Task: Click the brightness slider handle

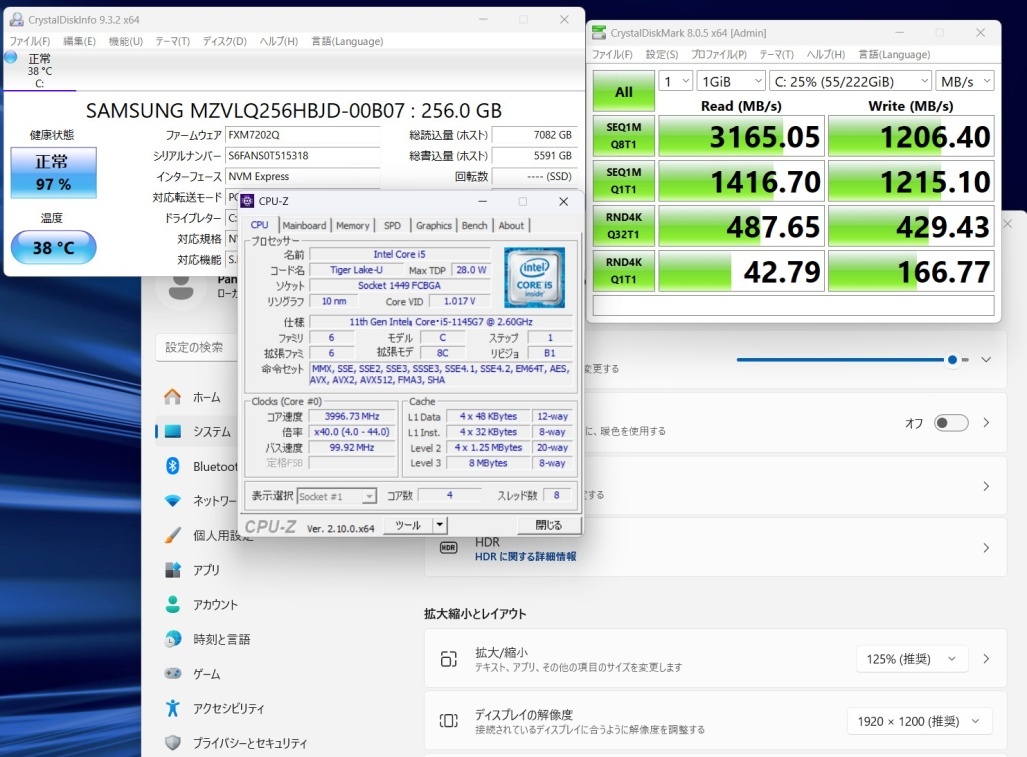Action: [952, 360]
